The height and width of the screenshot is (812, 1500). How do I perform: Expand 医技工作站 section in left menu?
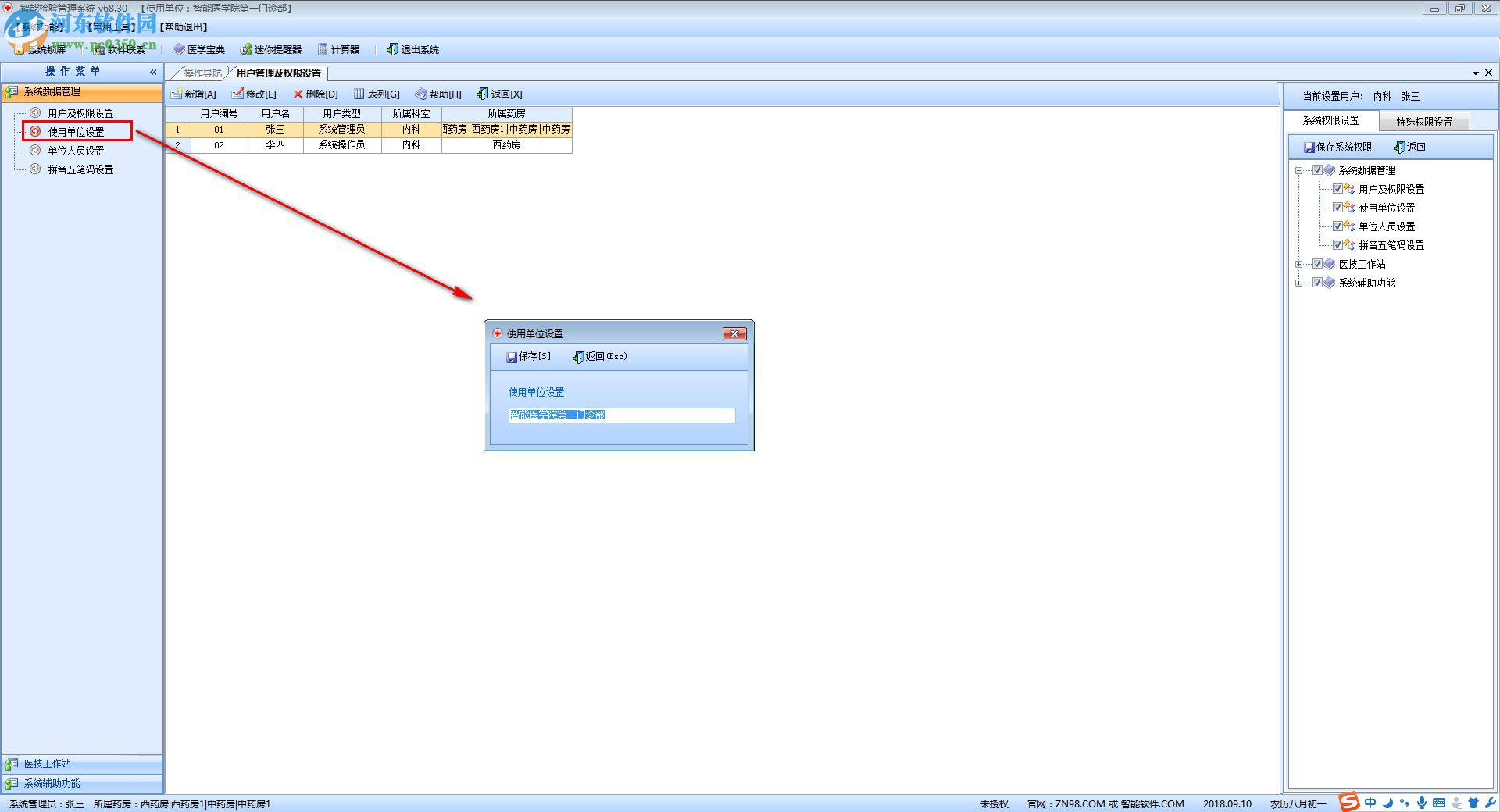pyautogui.click(x=82, y=764)
